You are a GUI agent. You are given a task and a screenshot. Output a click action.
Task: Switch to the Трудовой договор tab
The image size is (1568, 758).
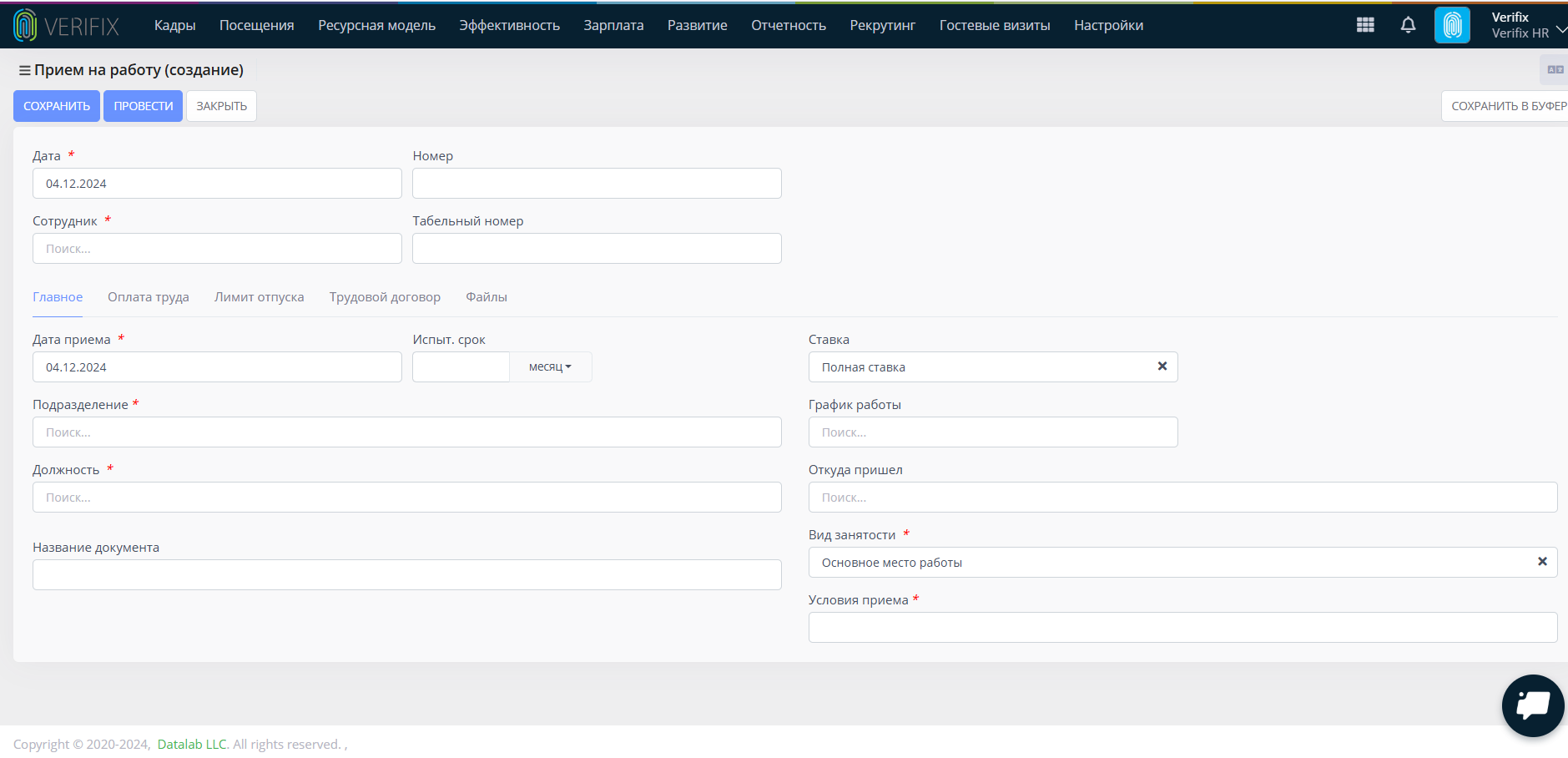[x=385, y=297]
